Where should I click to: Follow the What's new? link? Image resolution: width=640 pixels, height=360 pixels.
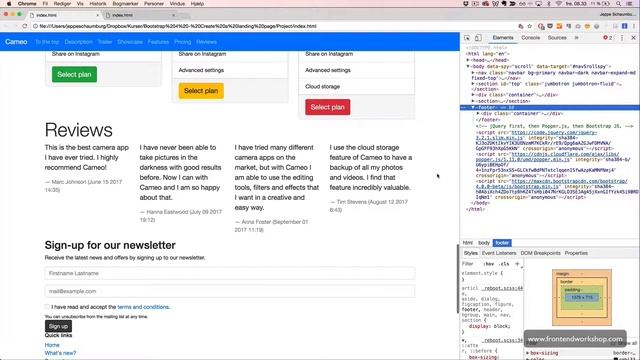(60, 353)
